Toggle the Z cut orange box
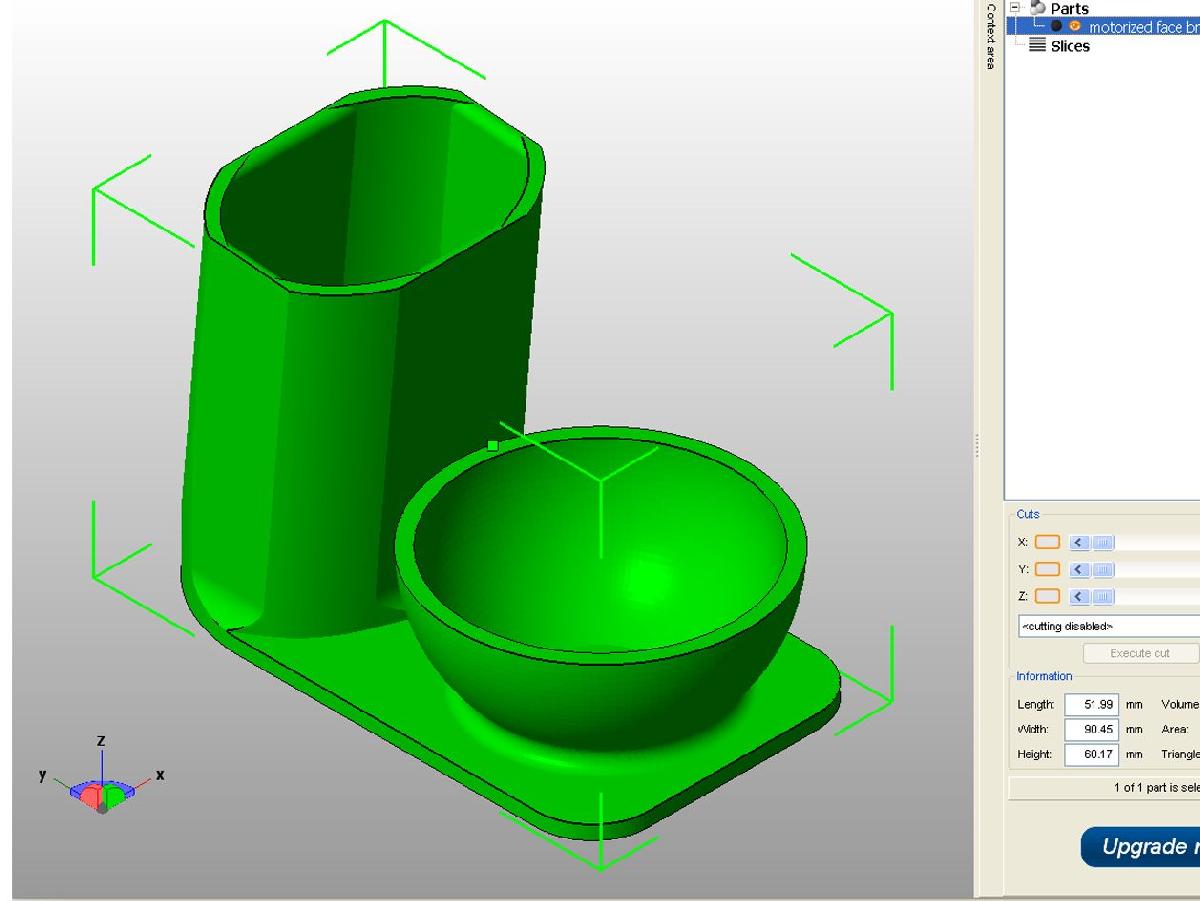This screenshot has height=901, width=1200. coord(1047,597)
